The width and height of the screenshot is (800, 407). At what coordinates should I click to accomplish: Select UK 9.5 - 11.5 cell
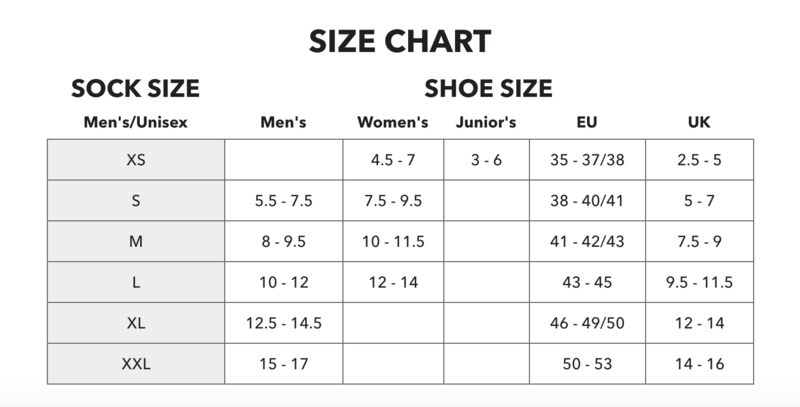point(699,282)
